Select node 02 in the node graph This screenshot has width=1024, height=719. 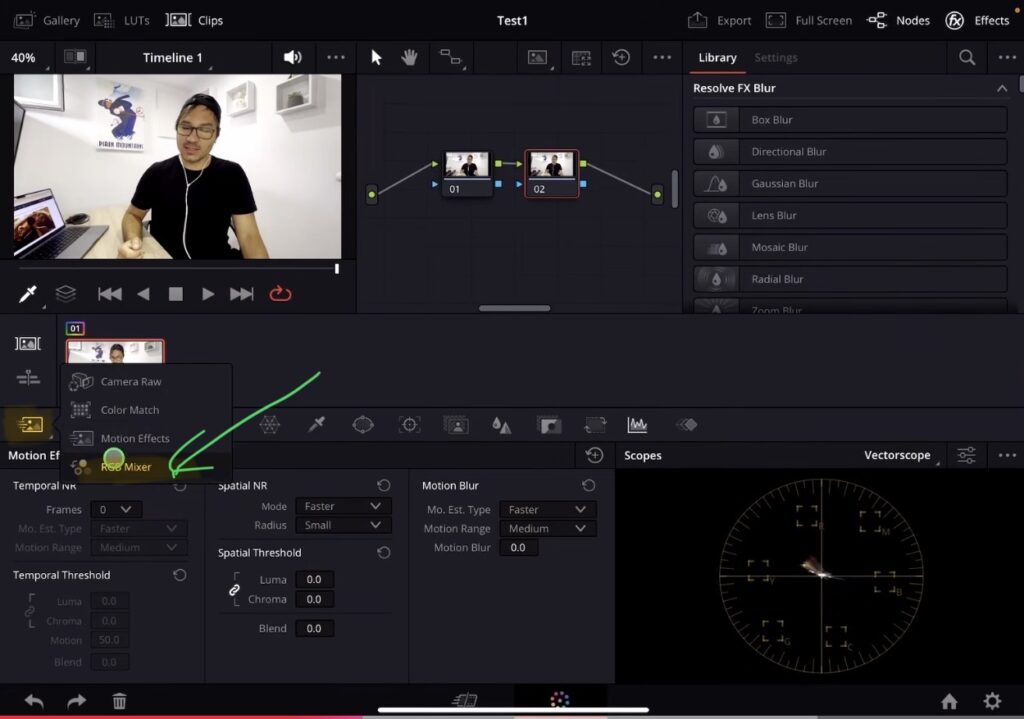coord(551,173)
